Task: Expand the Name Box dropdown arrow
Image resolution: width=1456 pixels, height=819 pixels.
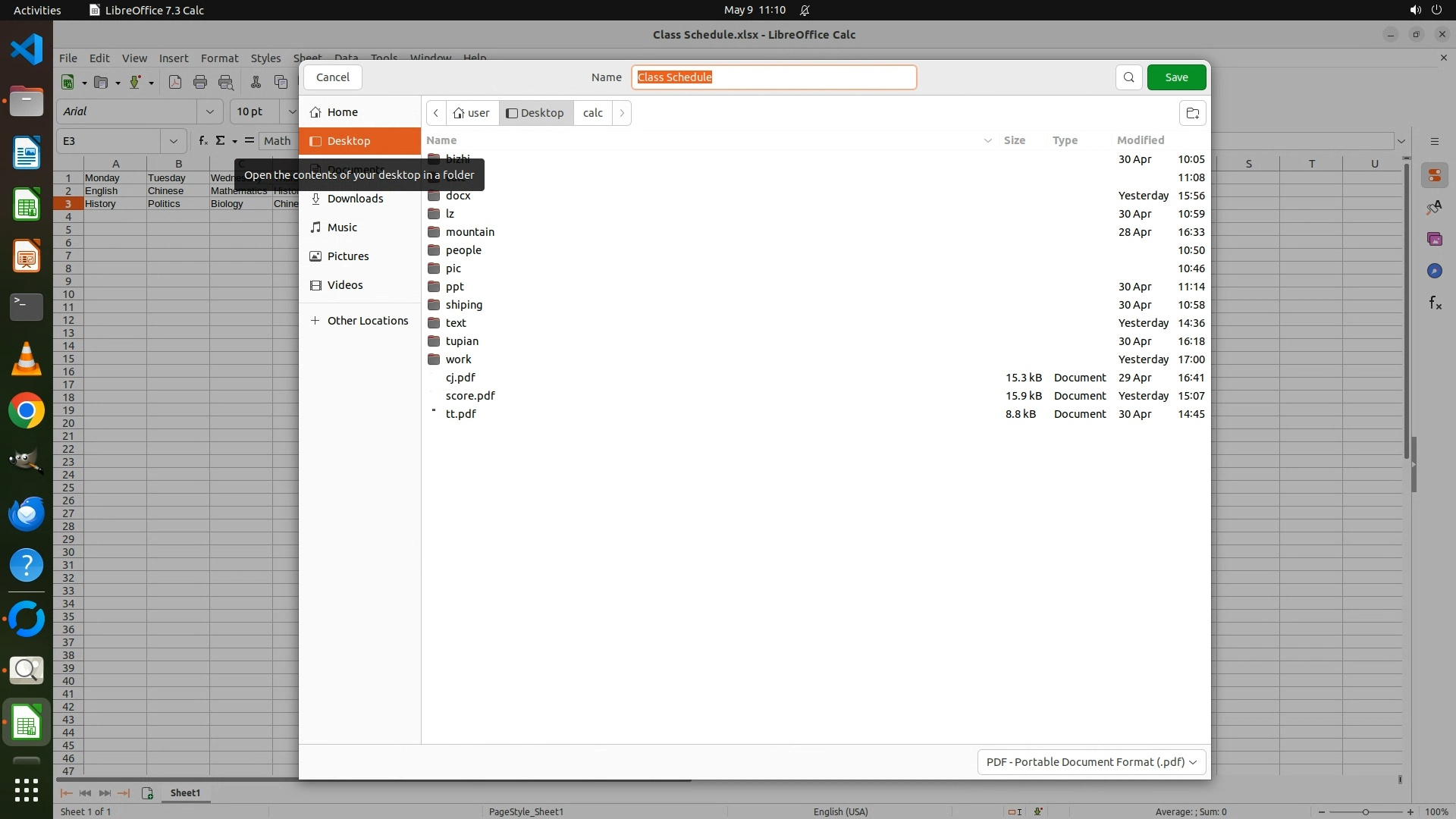Action: coord(174,141)
